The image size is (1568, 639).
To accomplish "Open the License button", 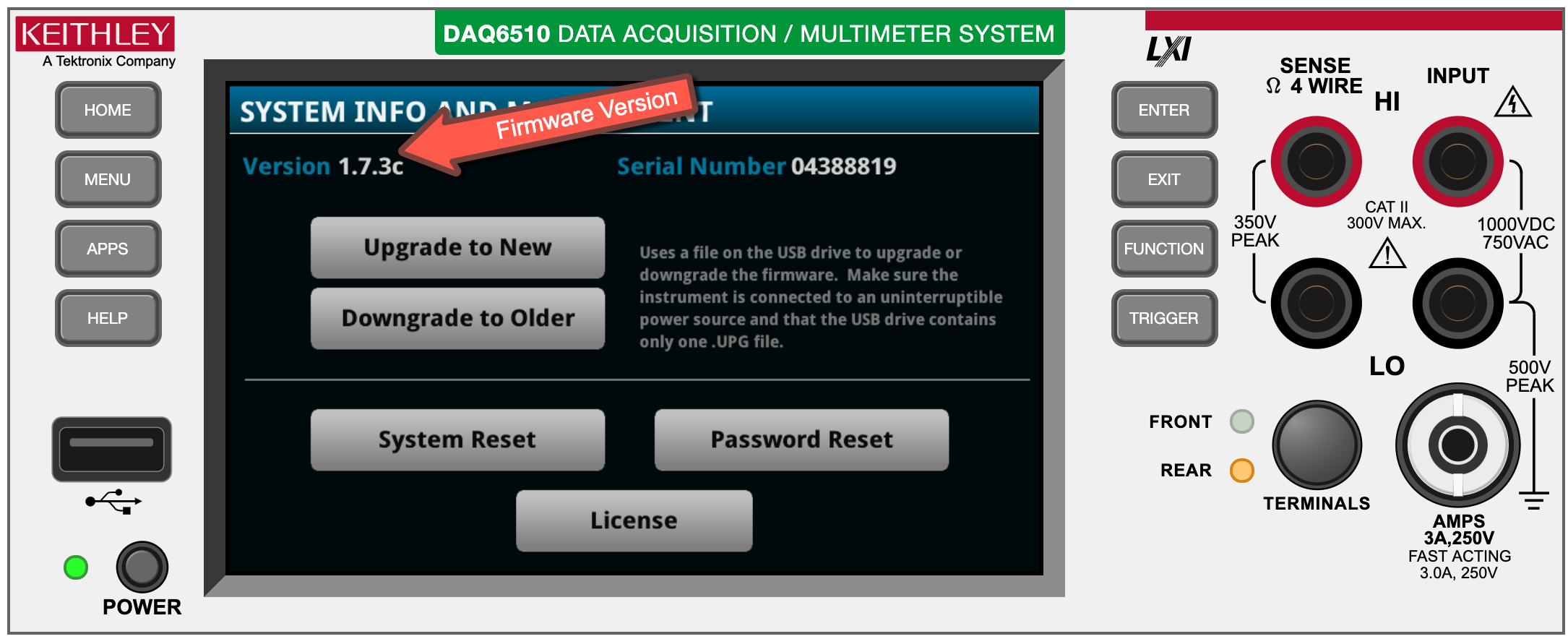I will click(634, 520).
